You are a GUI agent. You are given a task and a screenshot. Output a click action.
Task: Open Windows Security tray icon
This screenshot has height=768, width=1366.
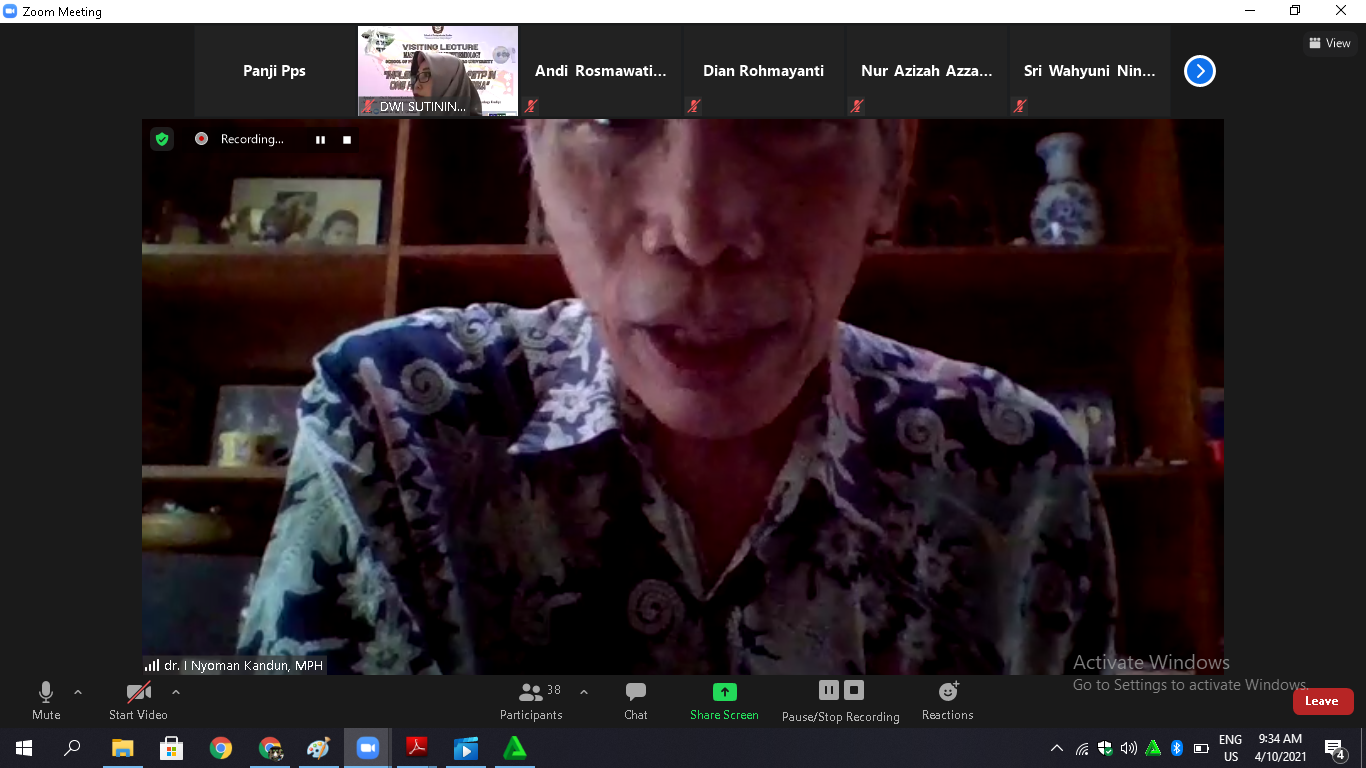click(1105, 748)
